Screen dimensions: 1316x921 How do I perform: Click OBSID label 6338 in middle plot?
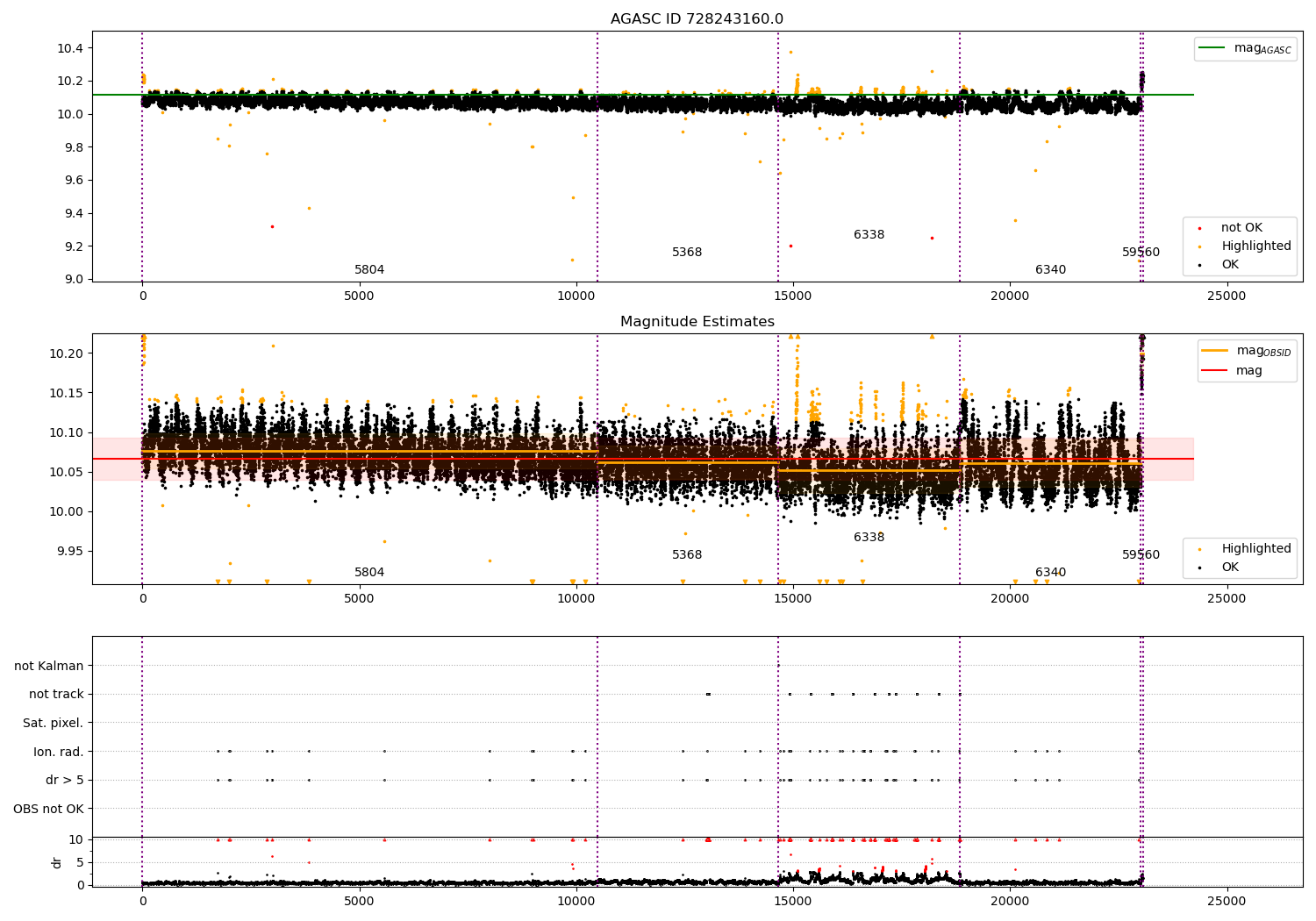869,538
